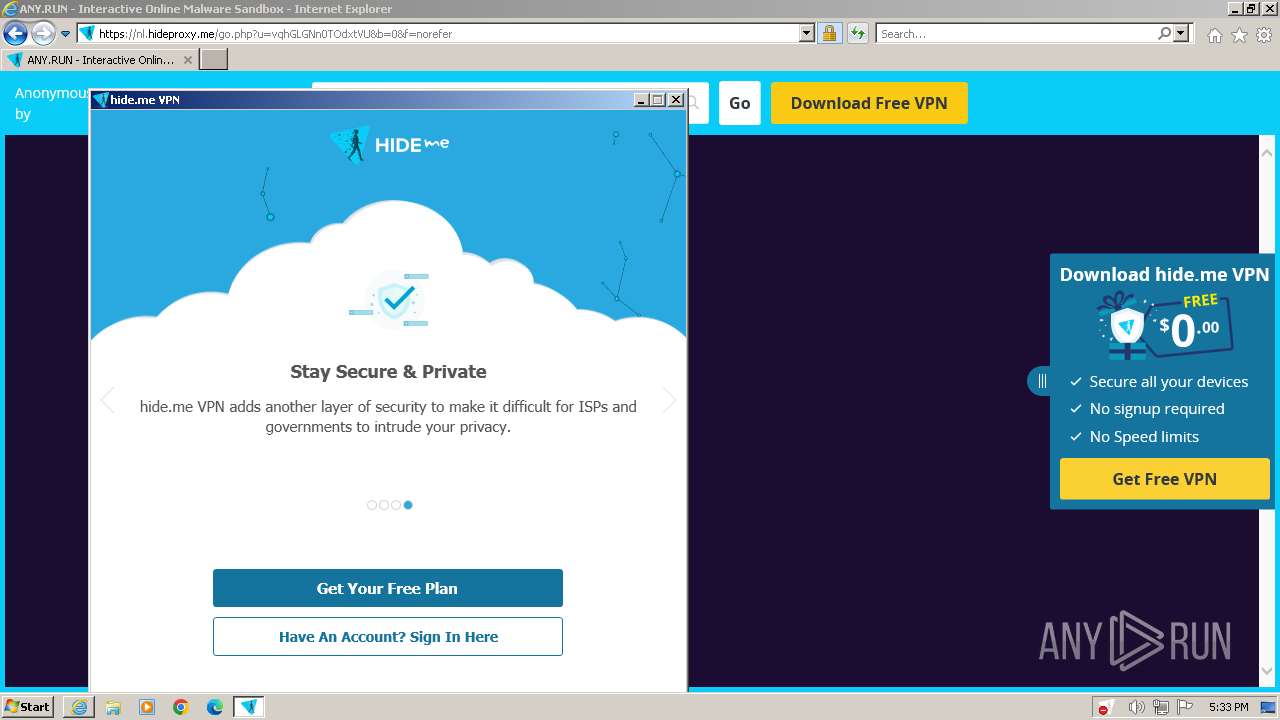Click the 'No Speed limits' text
The height and width of the screenshot is (720, 1280).
pyautogui.click(x=1144, y=437)
